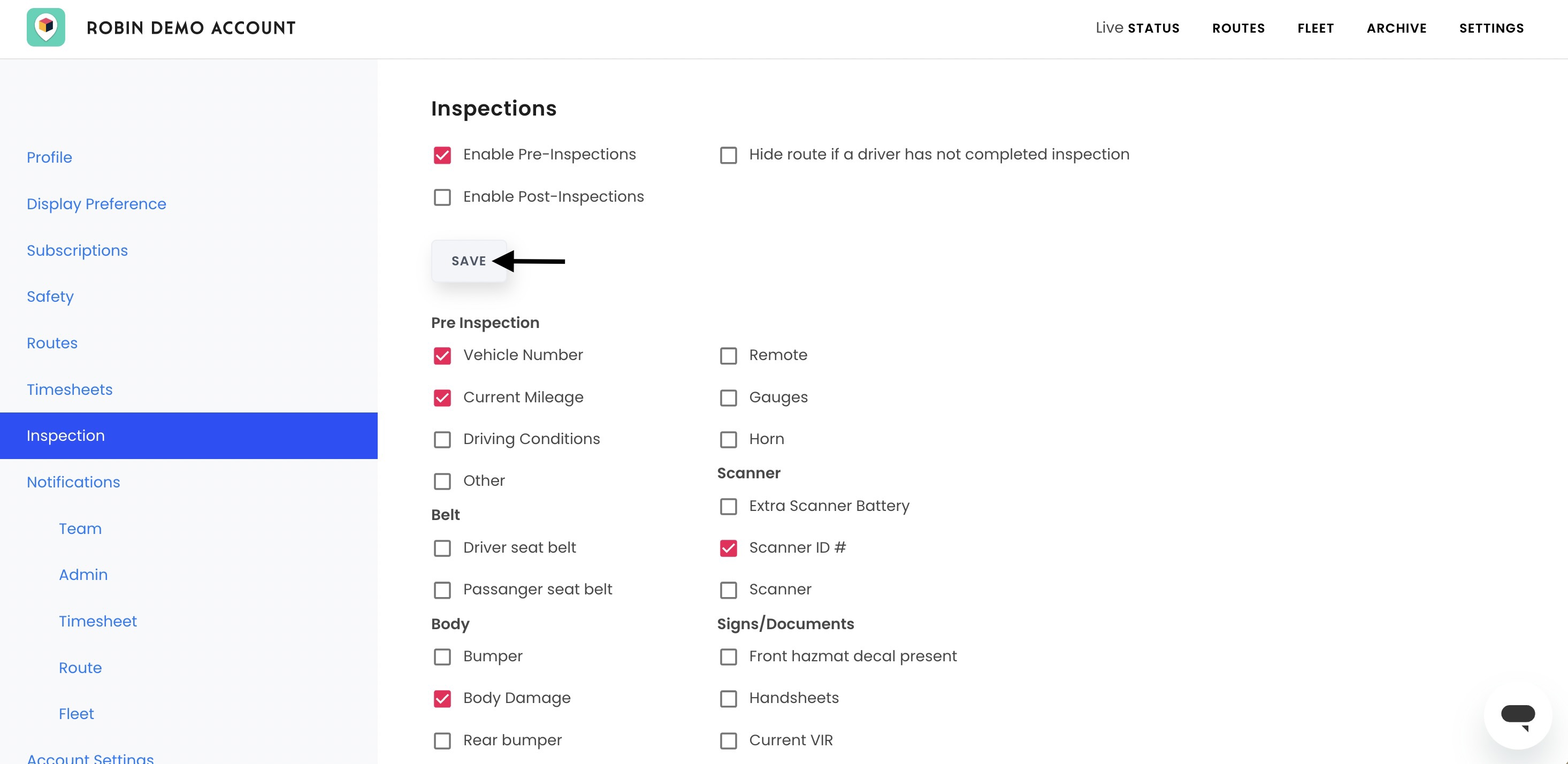Image resolution: width=1568 pixels, height=764 pixels.
Task: Click the Robin logo icon
Action: (45, 27)
